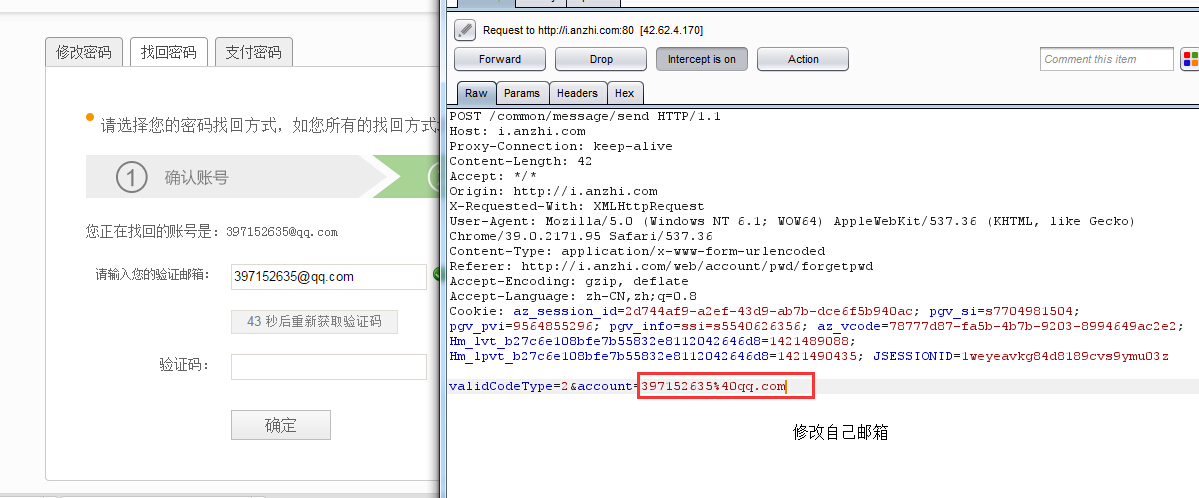The height and width of the screenshot is (498, 1199).
Task: Toggle the Intercept is on button
Action: [x=702, y=59]
